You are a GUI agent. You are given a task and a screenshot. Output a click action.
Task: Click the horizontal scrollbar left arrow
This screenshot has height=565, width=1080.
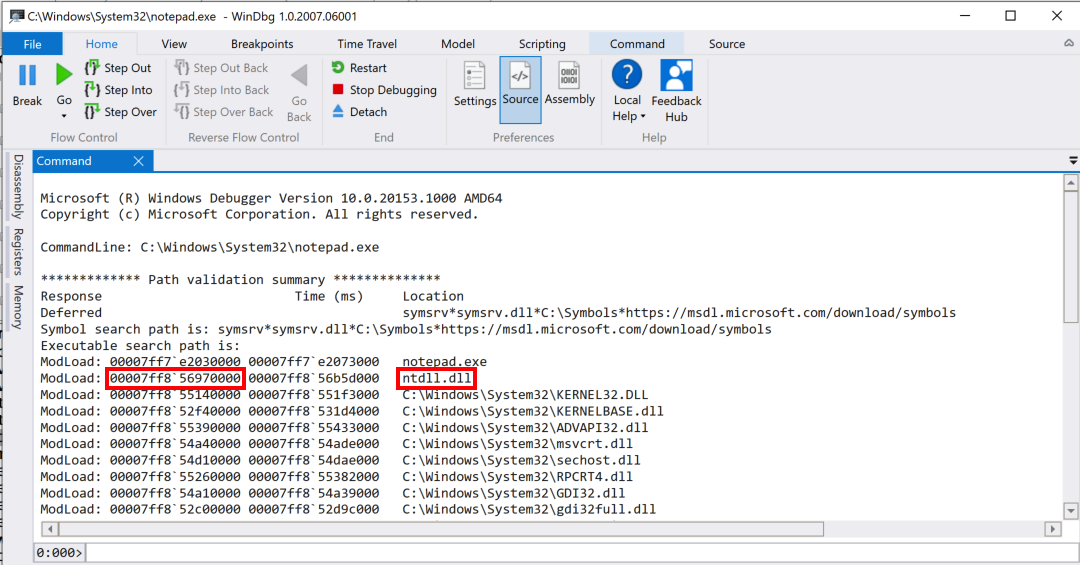[50, 529]
